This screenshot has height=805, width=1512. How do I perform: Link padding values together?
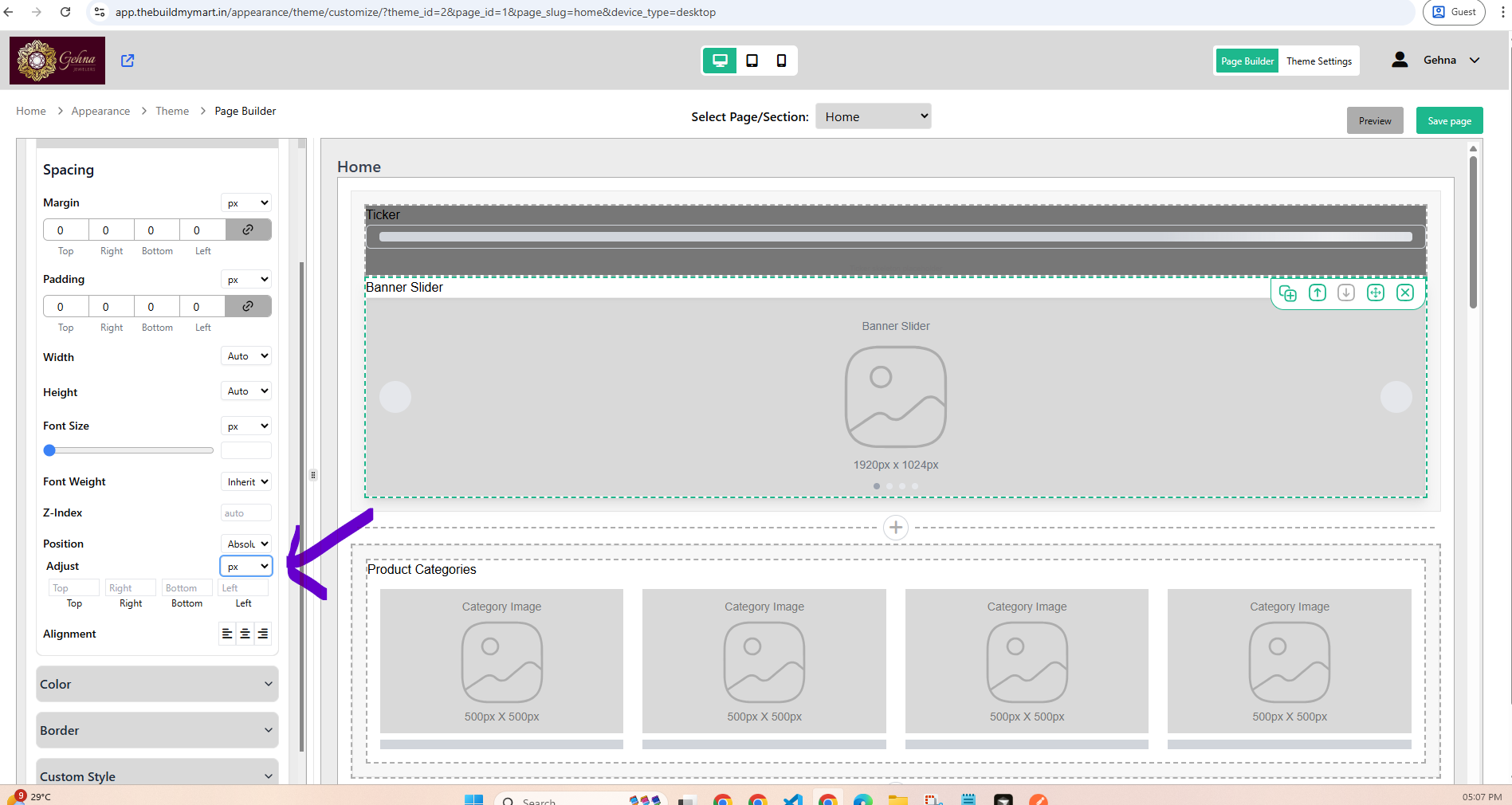click(248, 306)
